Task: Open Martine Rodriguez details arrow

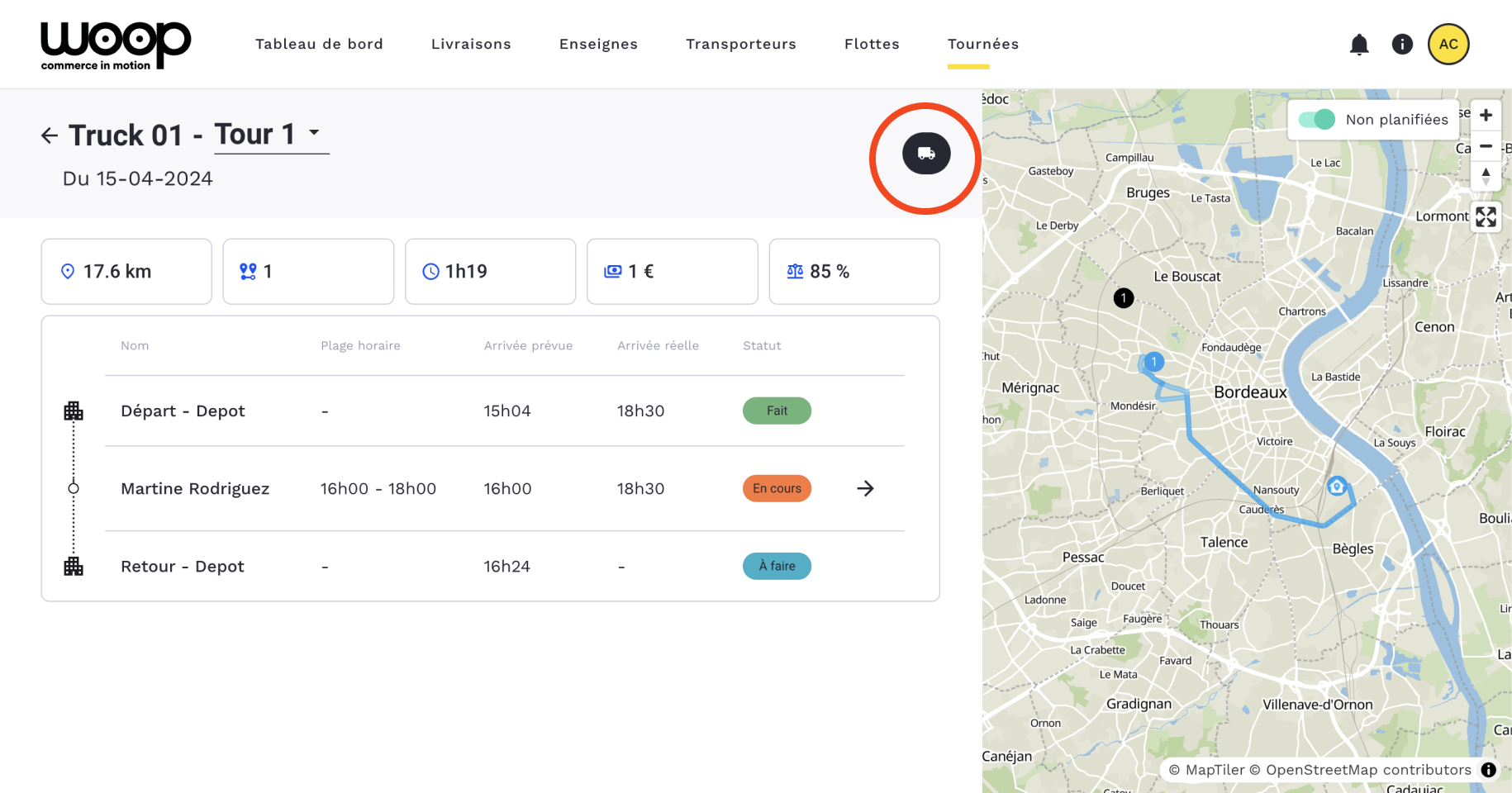Action: 865,489
